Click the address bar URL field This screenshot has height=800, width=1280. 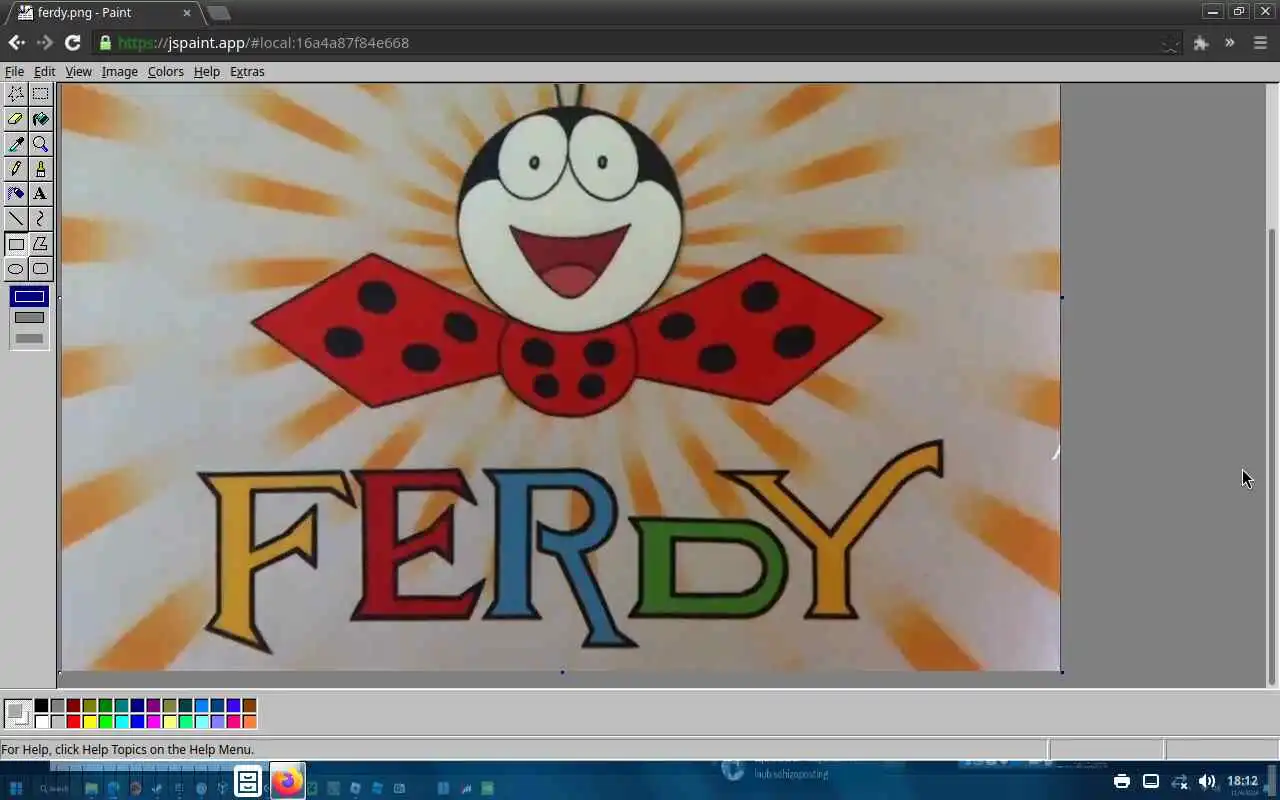[x=640, y=43]
